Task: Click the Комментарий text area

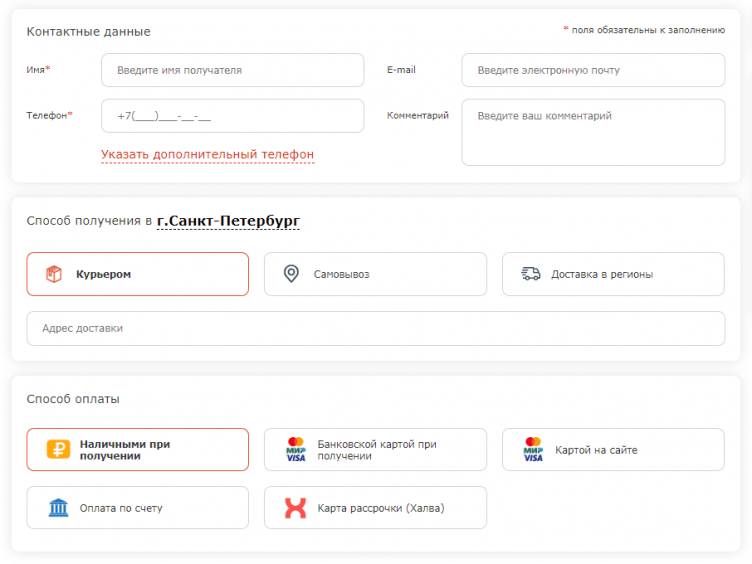Action: coord(593,132)
